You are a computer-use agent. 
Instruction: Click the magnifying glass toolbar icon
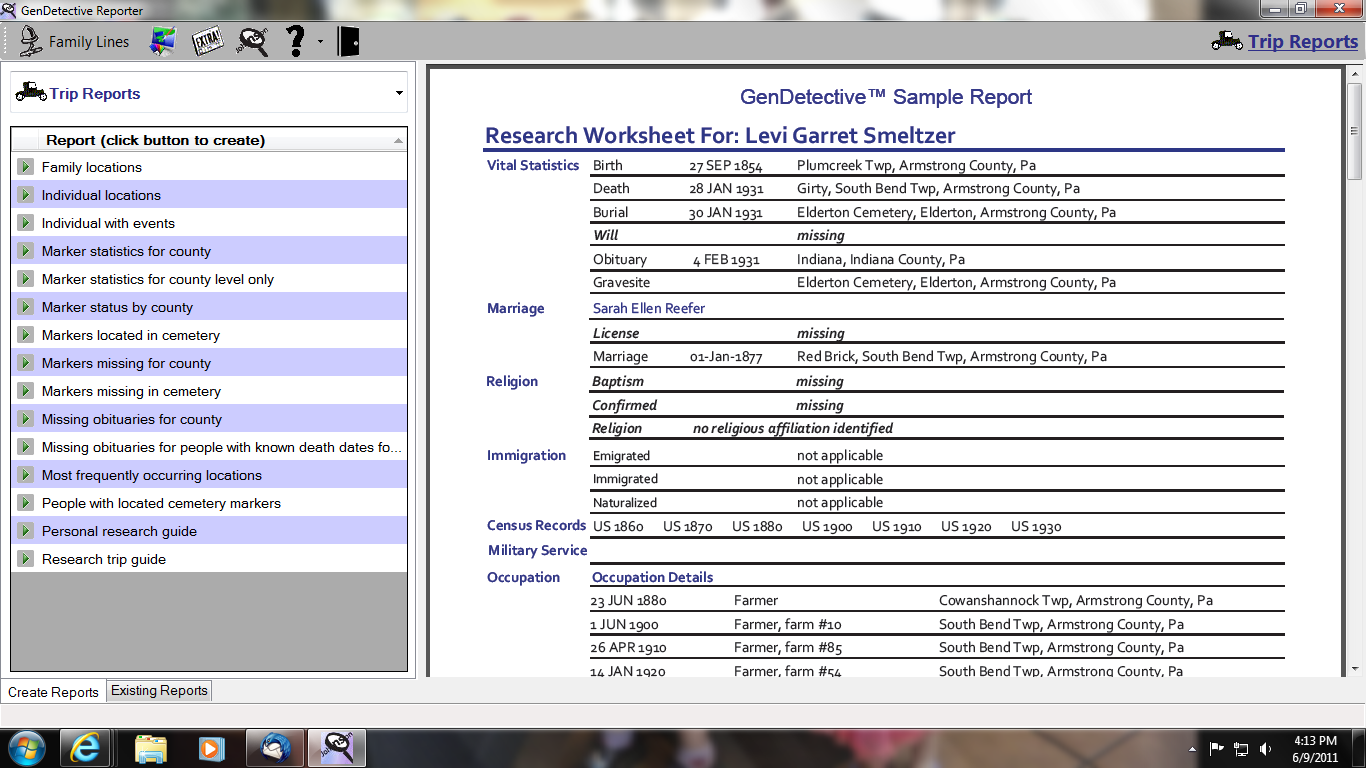253,42
